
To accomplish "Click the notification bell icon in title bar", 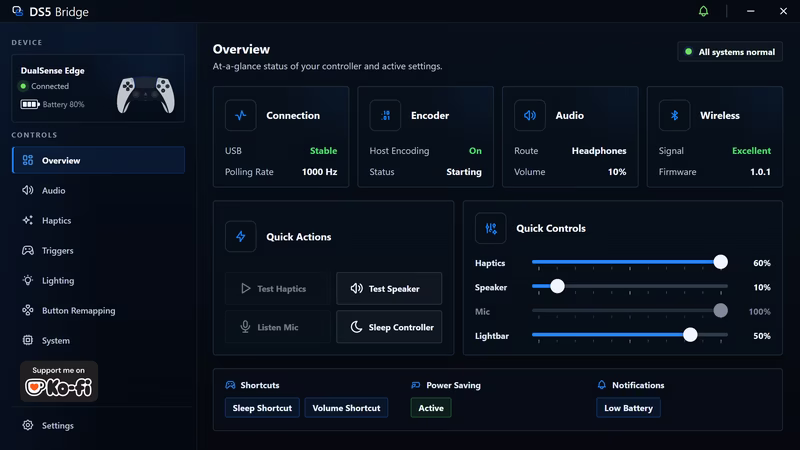I will [x=703, y=11].
